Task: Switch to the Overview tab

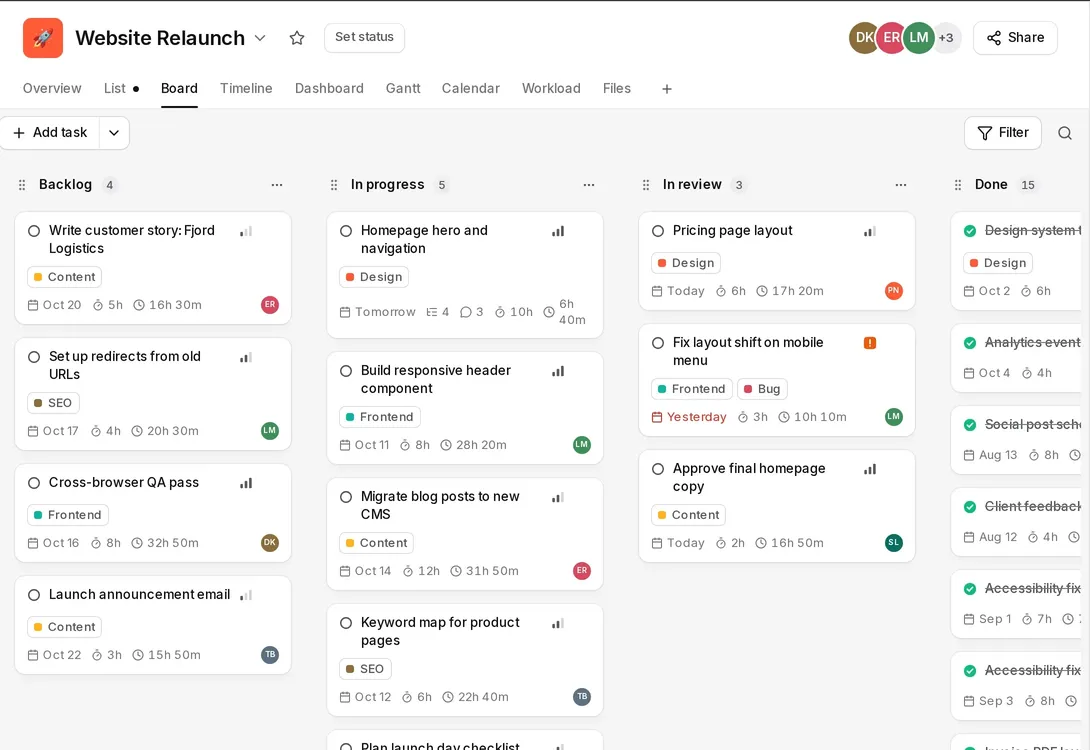Action: click(52, 88)
